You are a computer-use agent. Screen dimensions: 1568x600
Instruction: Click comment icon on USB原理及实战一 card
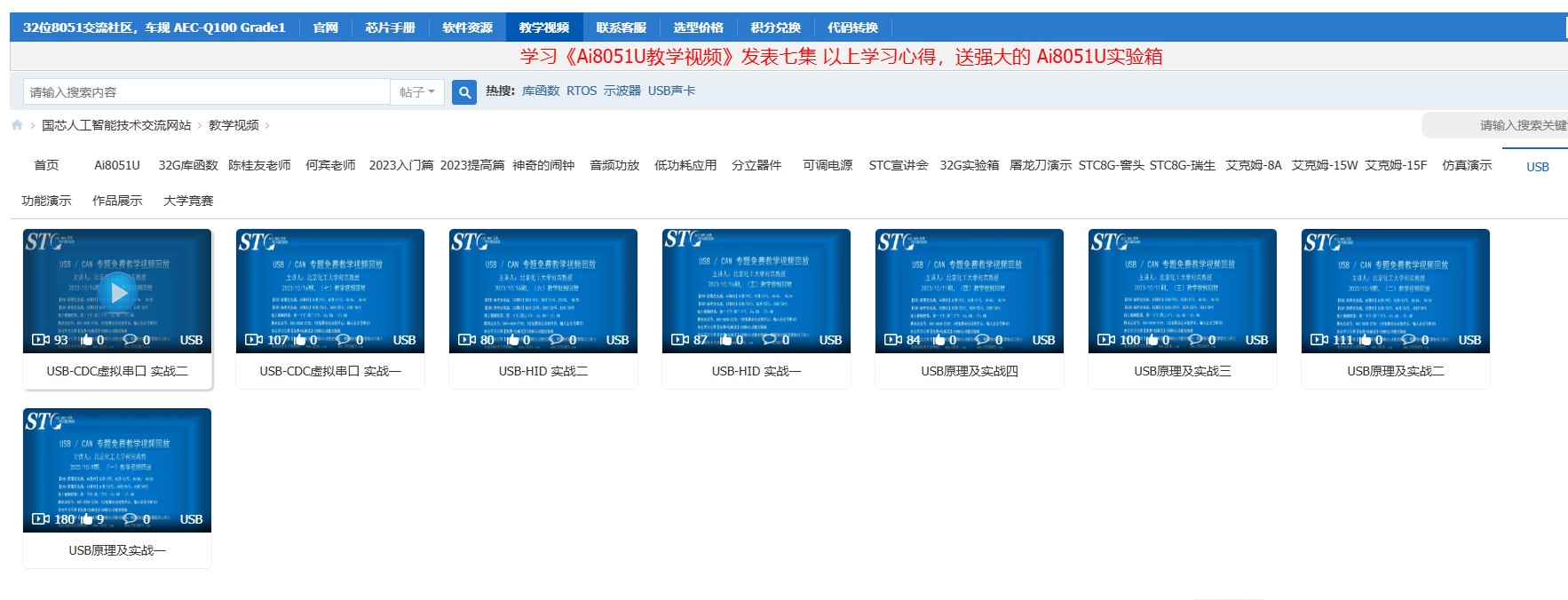pyautogui.click(x=130, y=519)
